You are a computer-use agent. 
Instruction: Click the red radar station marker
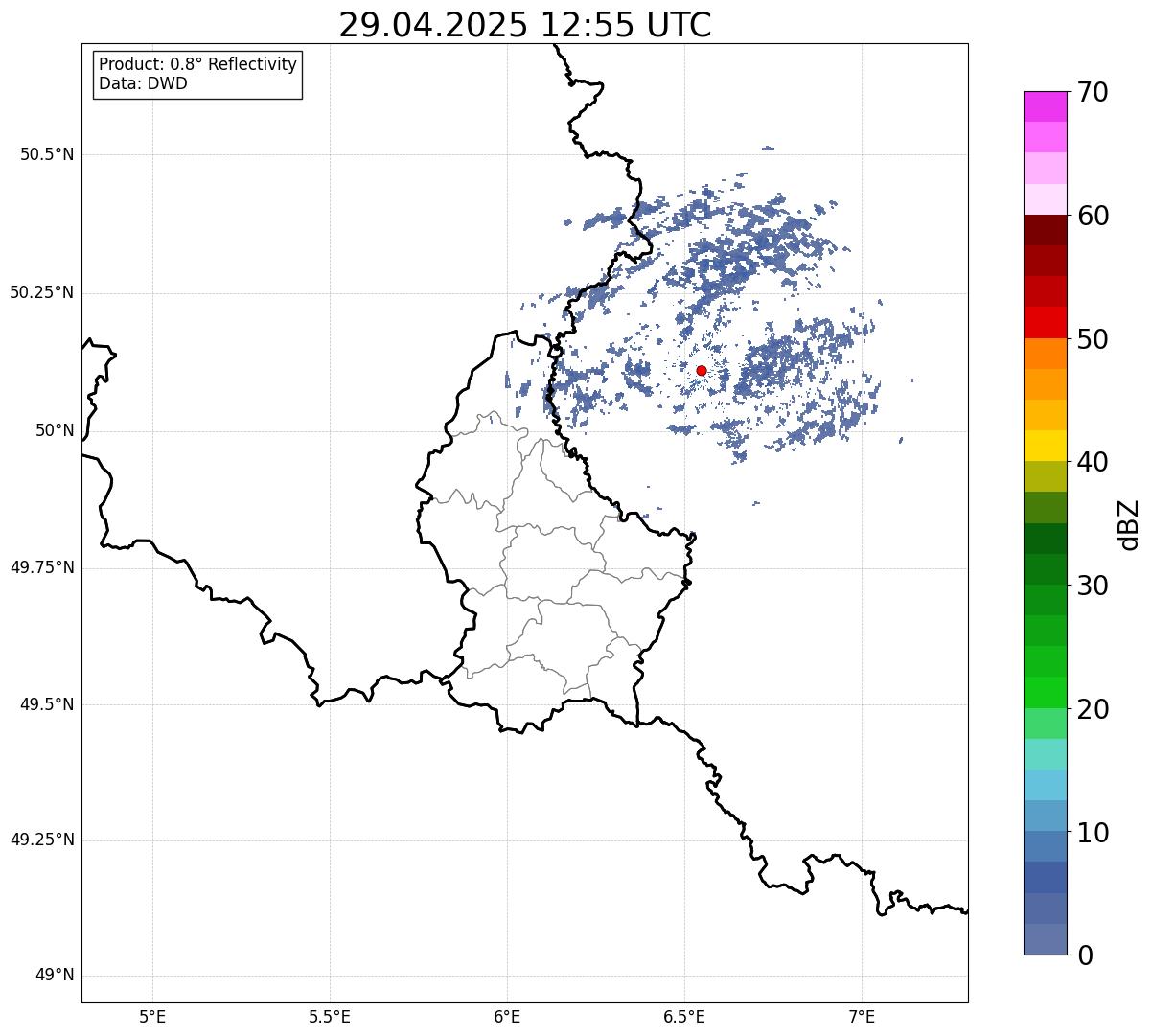click(x=701, y=370)
